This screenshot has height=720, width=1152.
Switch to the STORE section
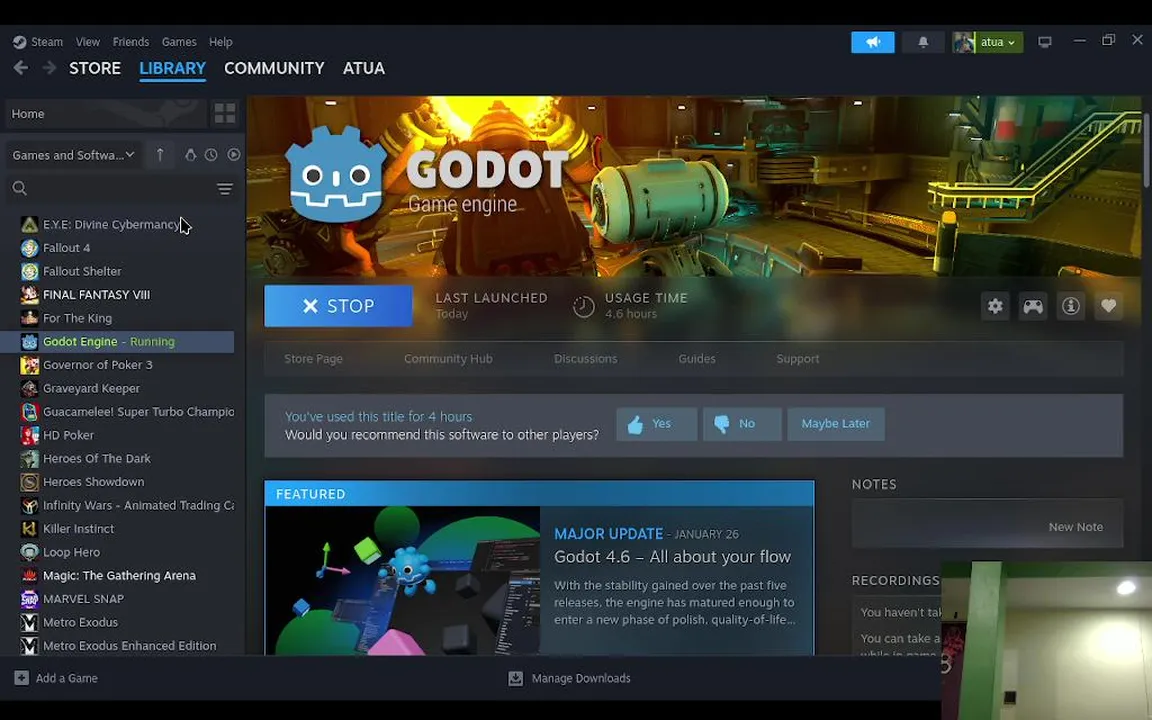[x=95, y=68]
